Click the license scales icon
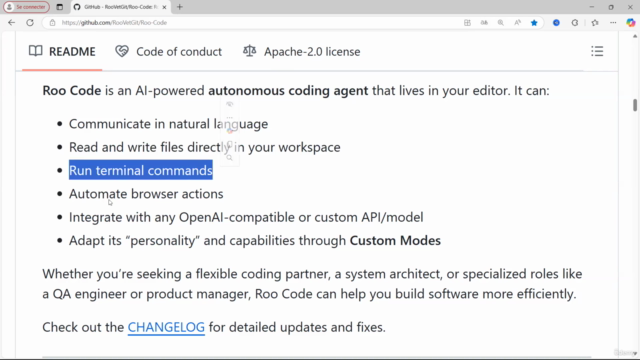The height and width of the screenshot is (360, 640). click(x=249, y=51)
